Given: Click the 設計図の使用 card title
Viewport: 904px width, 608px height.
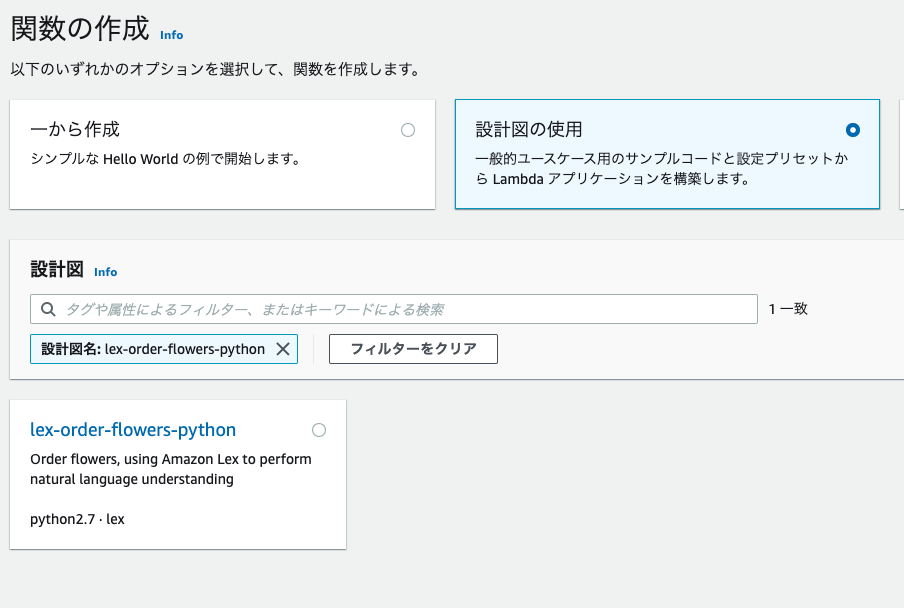Looking at the screenshot, I should (529, 129).
